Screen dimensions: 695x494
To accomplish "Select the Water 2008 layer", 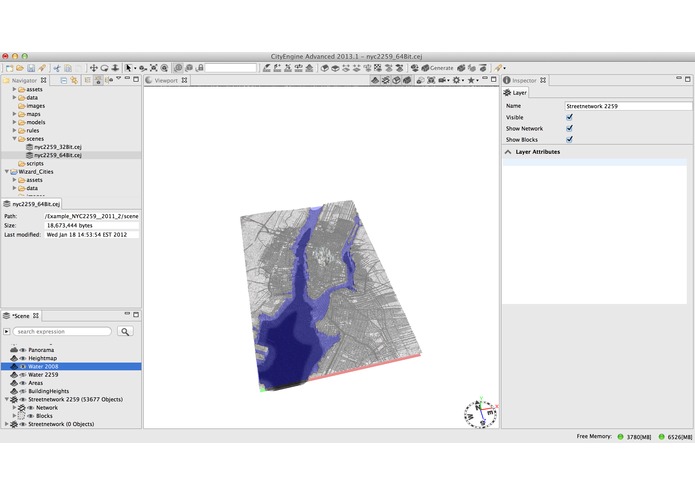I will coord(71,366).
